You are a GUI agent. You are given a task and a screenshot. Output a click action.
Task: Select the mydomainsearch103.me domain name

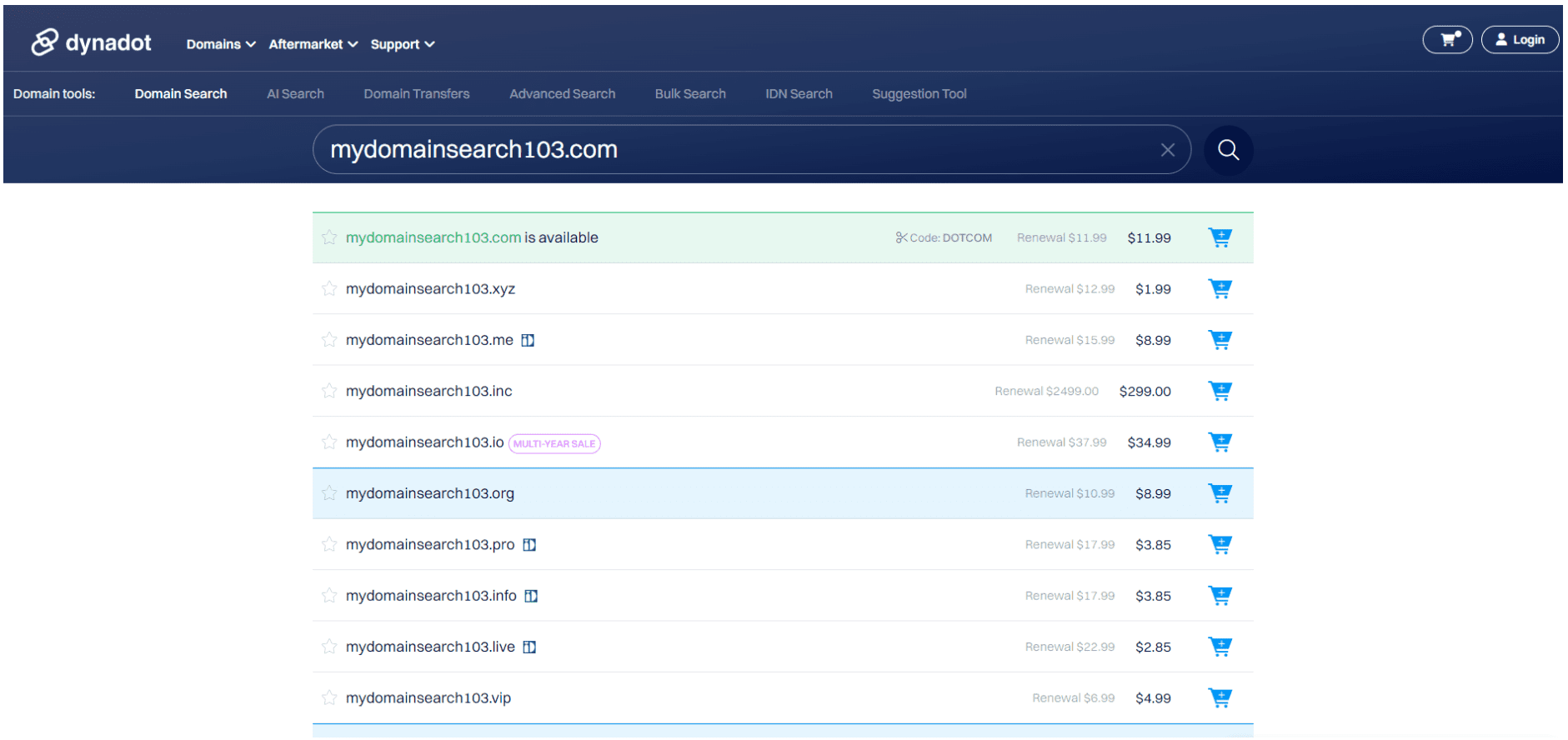click(x=429, y=340)
